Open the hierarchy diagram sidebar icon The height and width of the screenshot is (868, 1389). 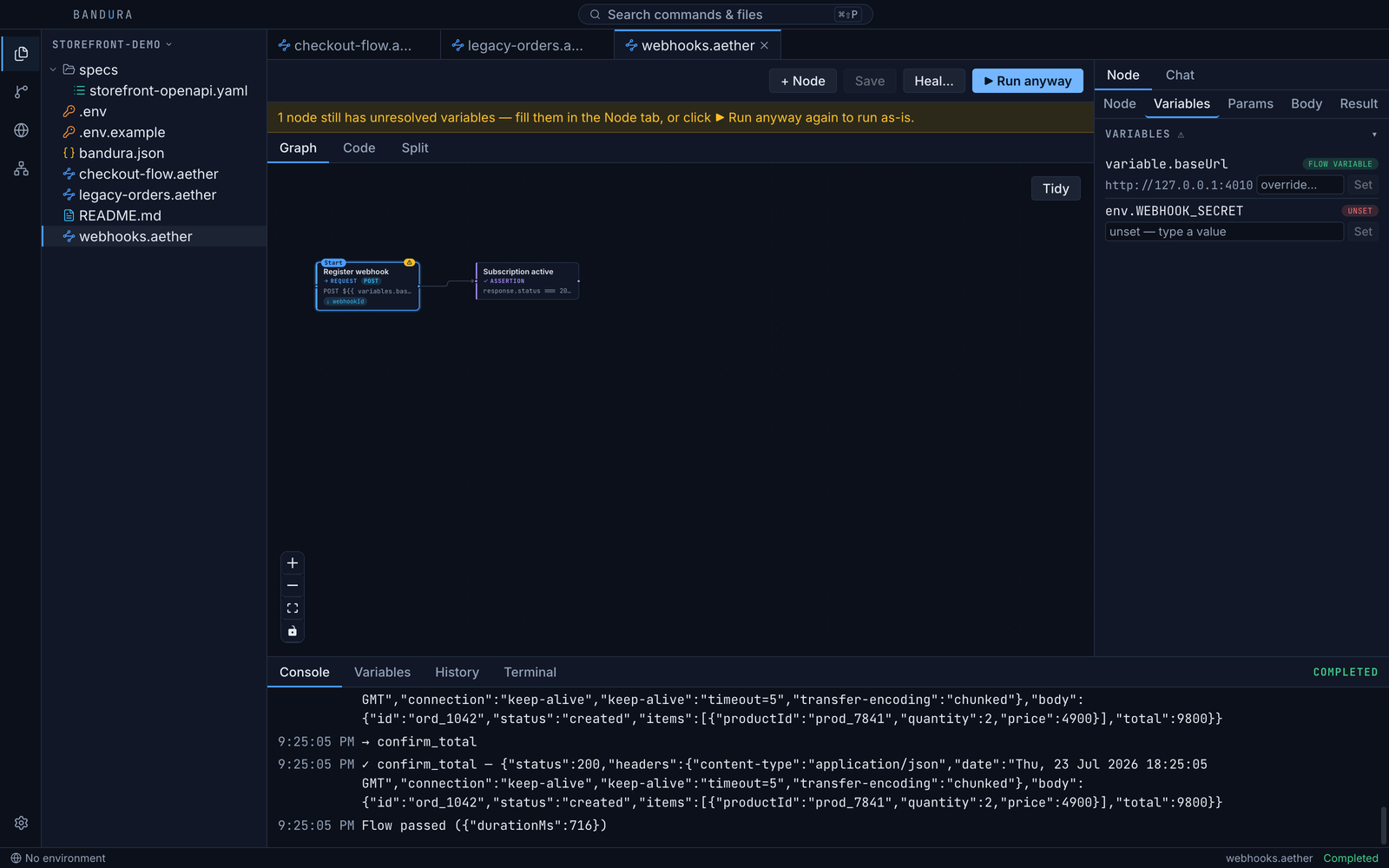pos(21,168)
